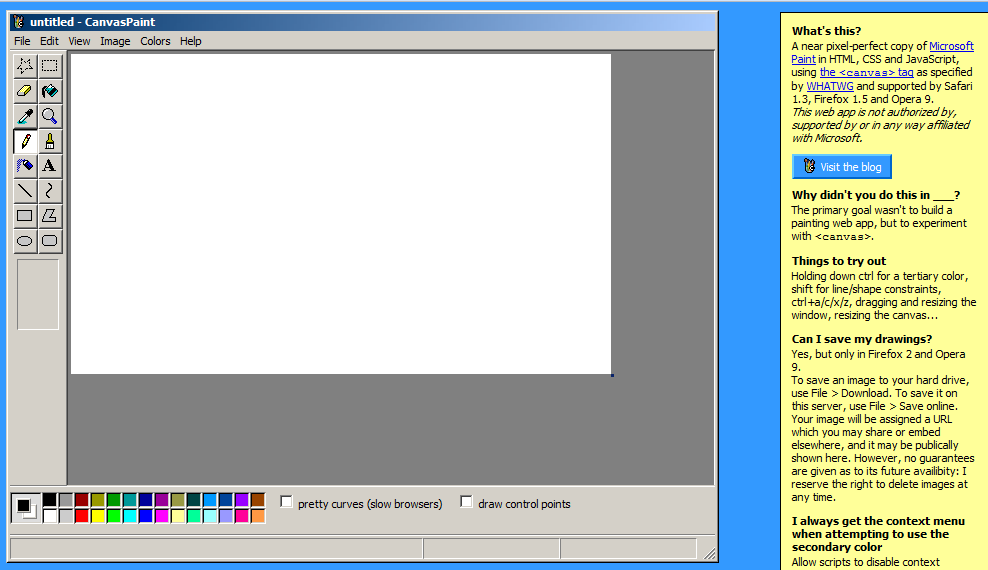Choose the Ellipse tool
Image resolution: width=988 pixels, height=570 pixels.
pyautogui.click(x=25, y=241)
